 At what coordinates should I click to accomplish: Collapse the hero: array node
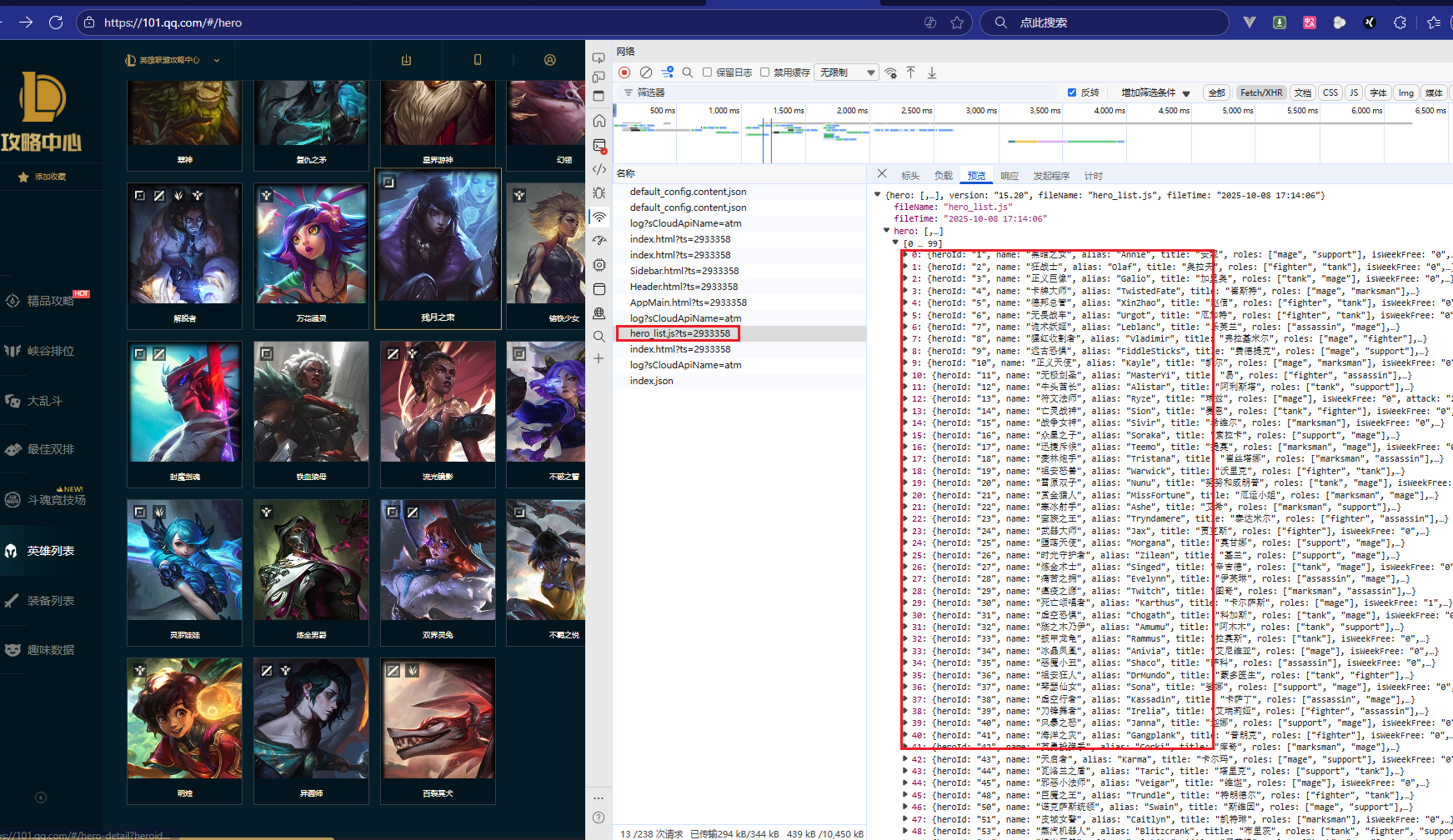point(886,231)
